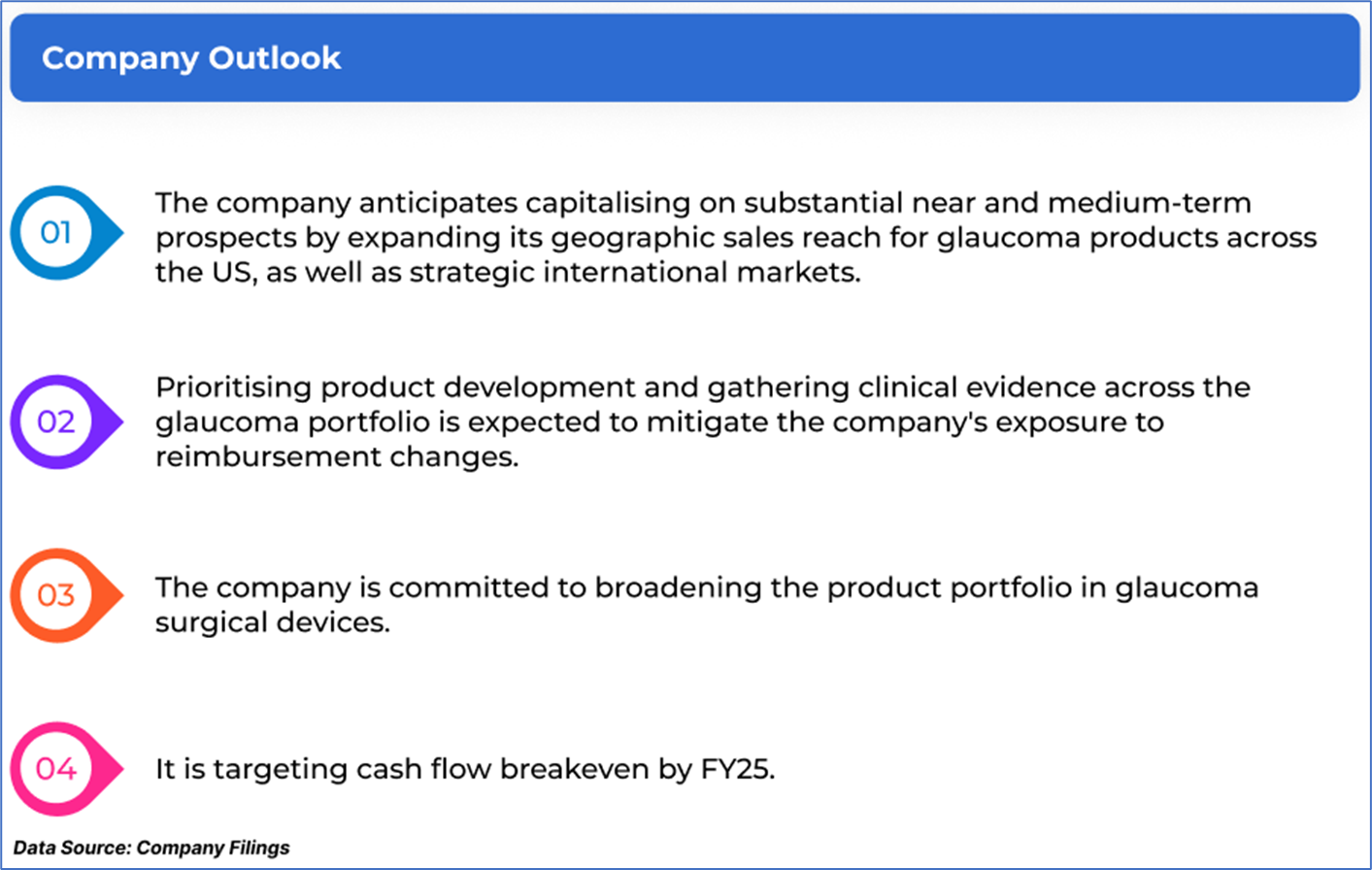Click the blue 01 marker icon

pos(57,233)
